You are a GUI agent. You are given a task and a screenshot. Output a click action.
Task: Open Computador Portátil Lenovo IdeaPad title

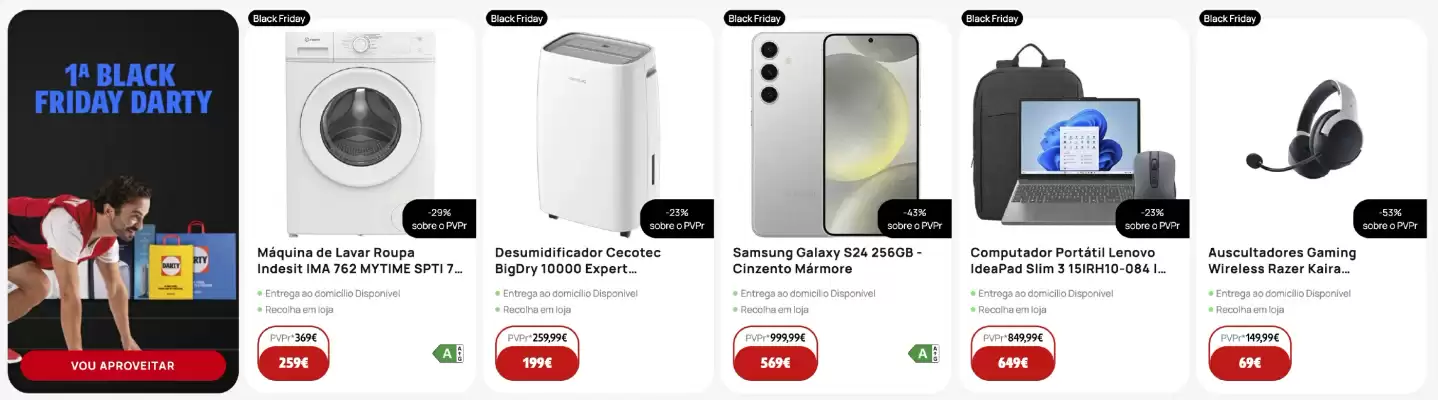coord(1068,261)
